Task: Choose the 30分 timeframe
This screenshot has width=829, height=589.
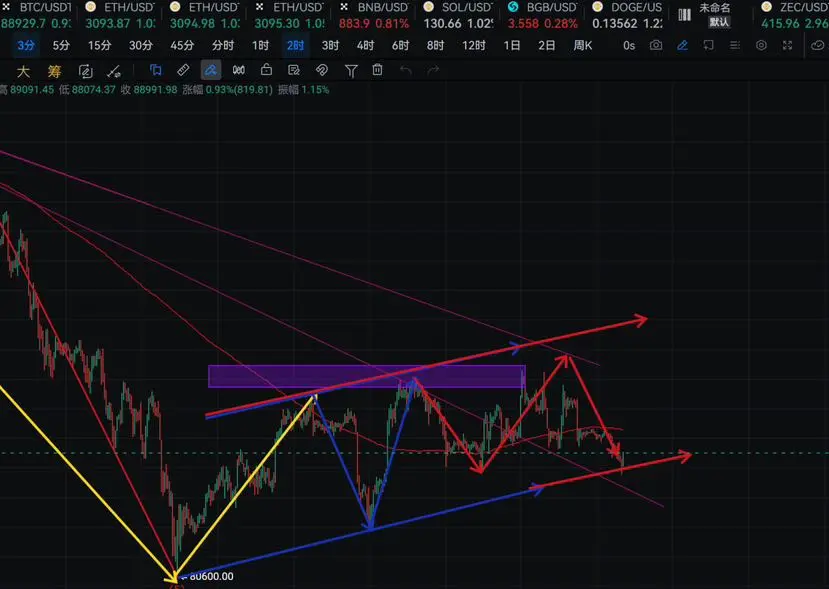Action: click(141, 45)
